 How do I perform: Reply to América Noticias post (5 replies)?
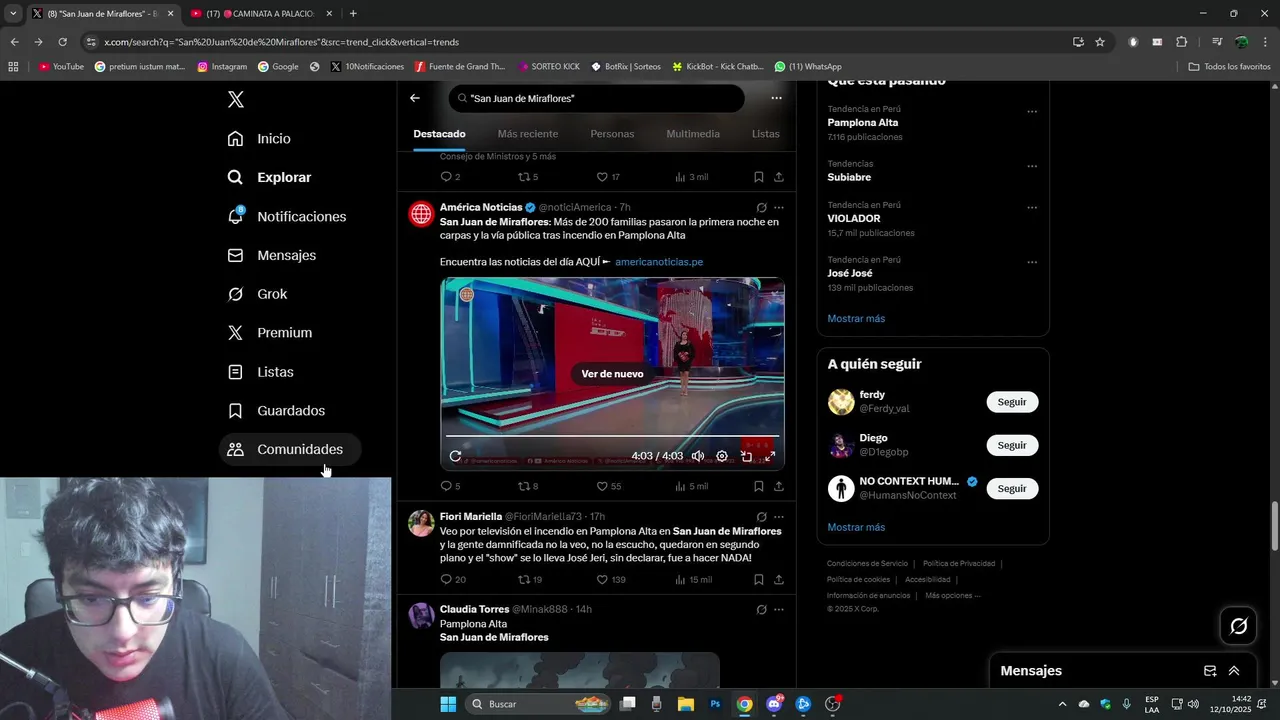tap(450, 486)
